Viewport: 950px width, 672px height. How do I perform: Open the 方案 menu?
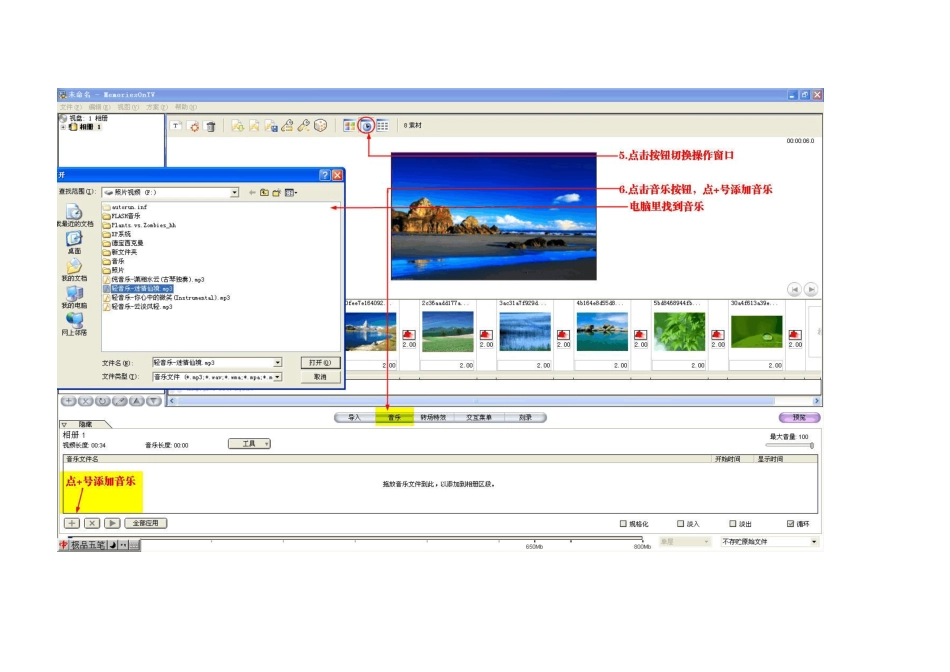point(156,107)
